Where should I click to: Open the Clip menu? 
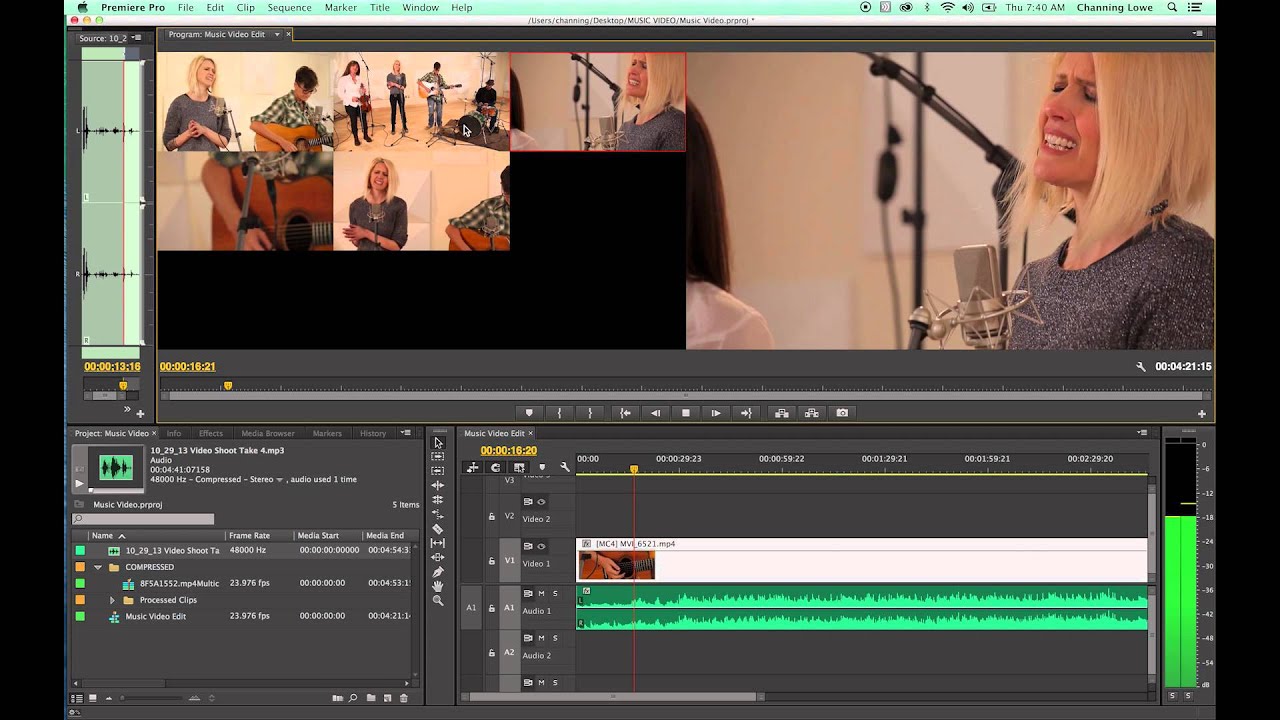pos(246,8)
